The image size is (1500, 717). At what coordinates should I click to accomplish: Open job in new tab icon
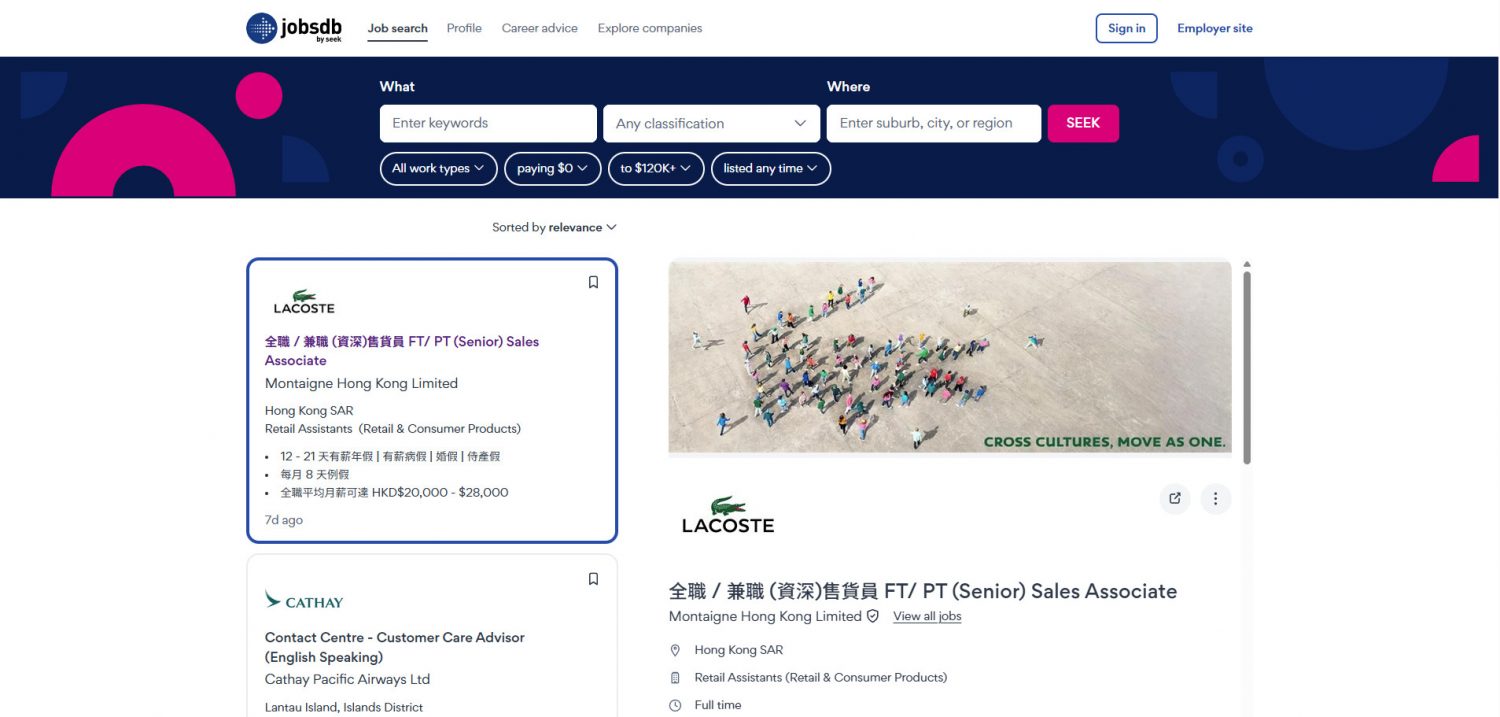(1175, 498)
